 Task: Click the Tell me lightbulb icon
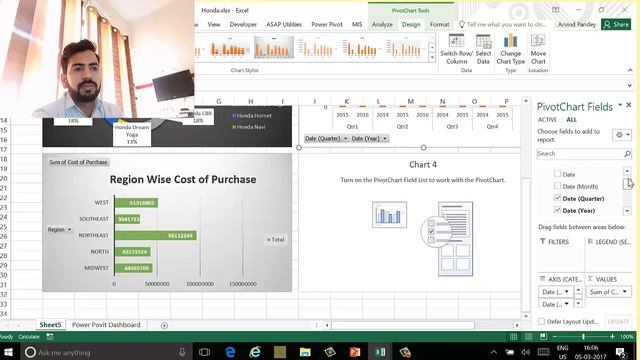click(462, 24)
